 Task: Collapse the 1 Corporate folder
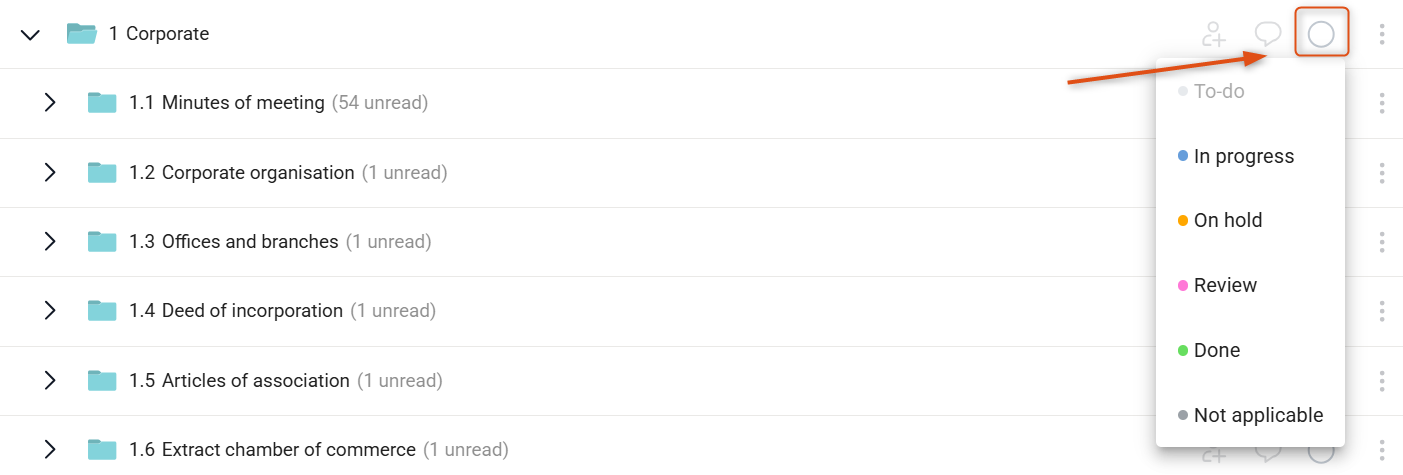point(30,34)
